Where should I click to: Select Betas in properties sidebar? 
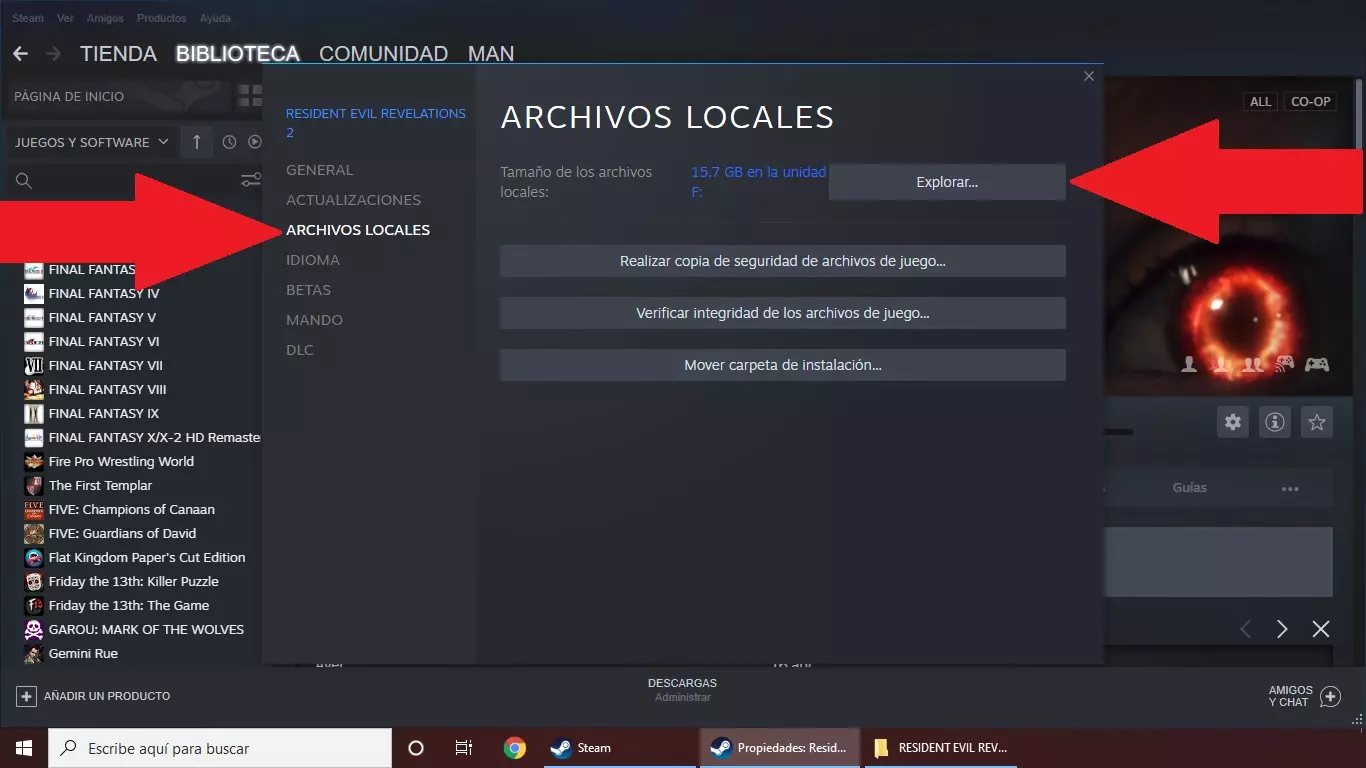[x=308, y=290]
